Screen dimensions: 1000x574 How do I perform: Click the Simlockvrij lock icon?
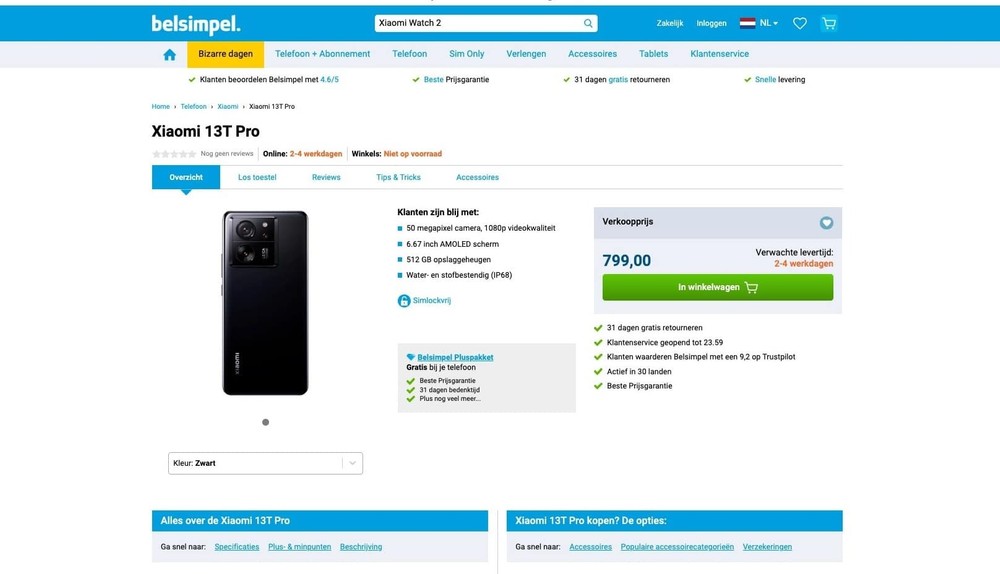click(x=404, y=301)
